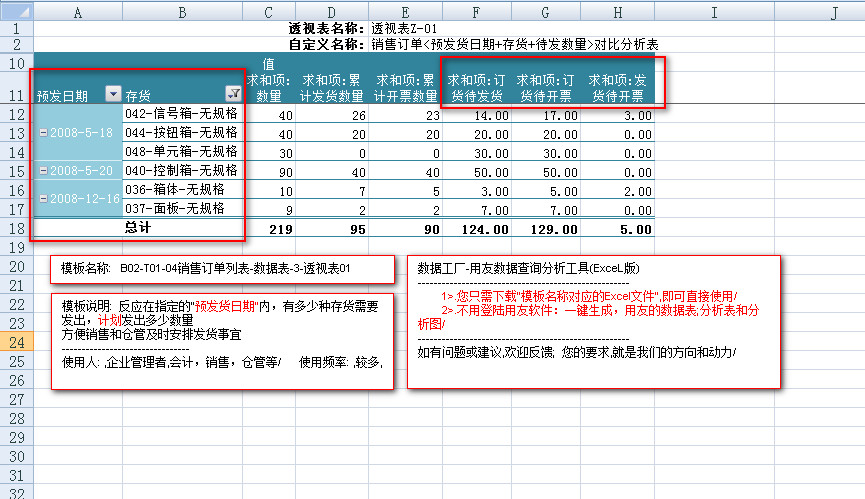
Task: Collapse the 2008-12-16 date group
Action: point(41,199)
